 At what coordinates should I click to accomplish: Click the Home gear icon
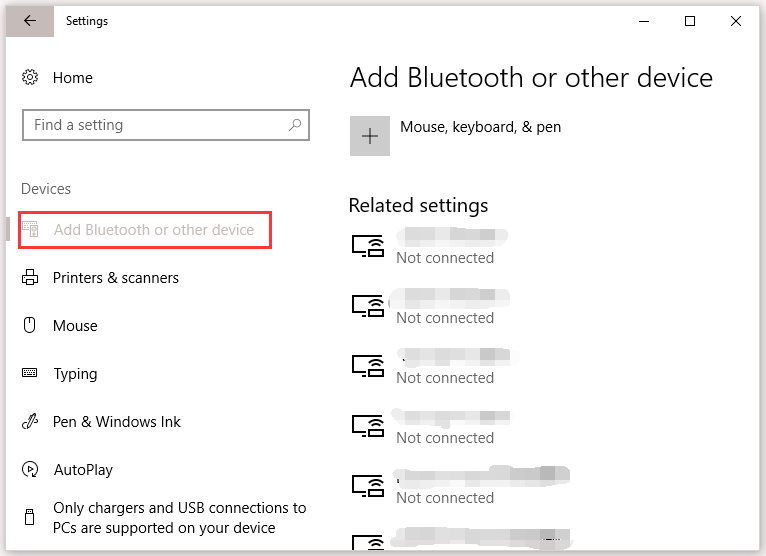(30, 77)
